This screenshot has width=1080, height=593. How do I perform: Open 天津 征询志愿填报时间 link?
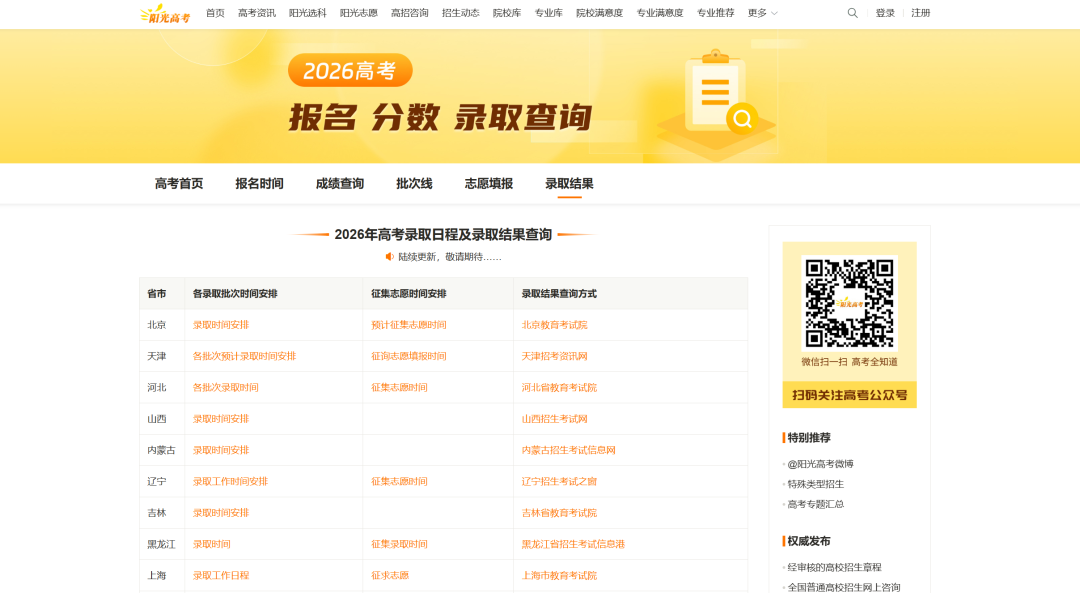pos(408,356)
